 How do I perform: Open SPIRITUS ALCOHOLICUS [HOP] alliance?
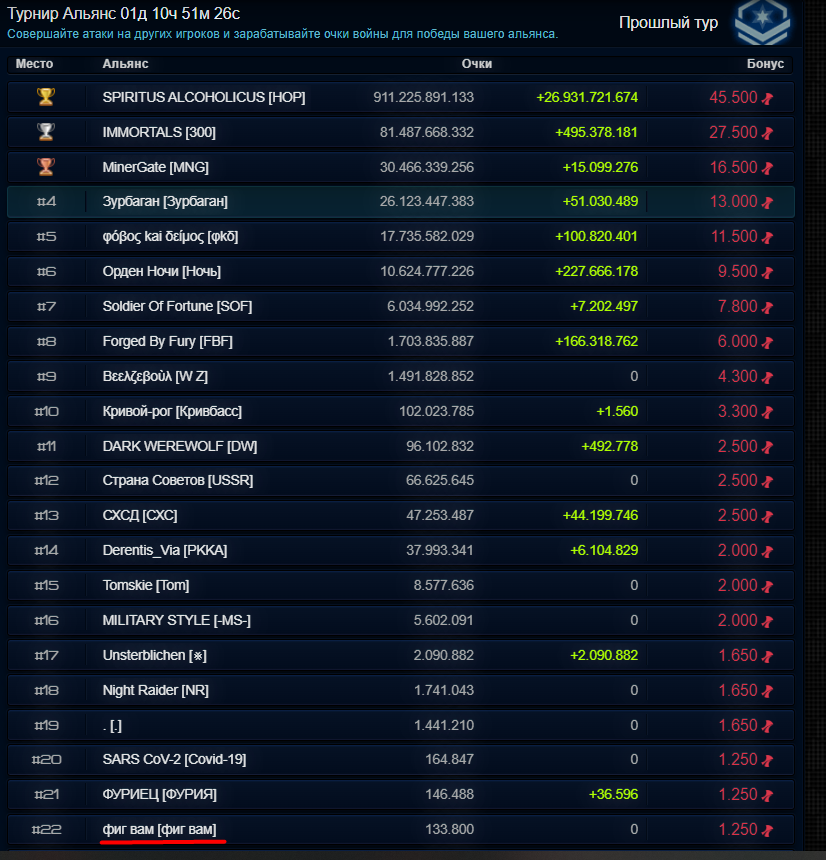click(203, 97)
